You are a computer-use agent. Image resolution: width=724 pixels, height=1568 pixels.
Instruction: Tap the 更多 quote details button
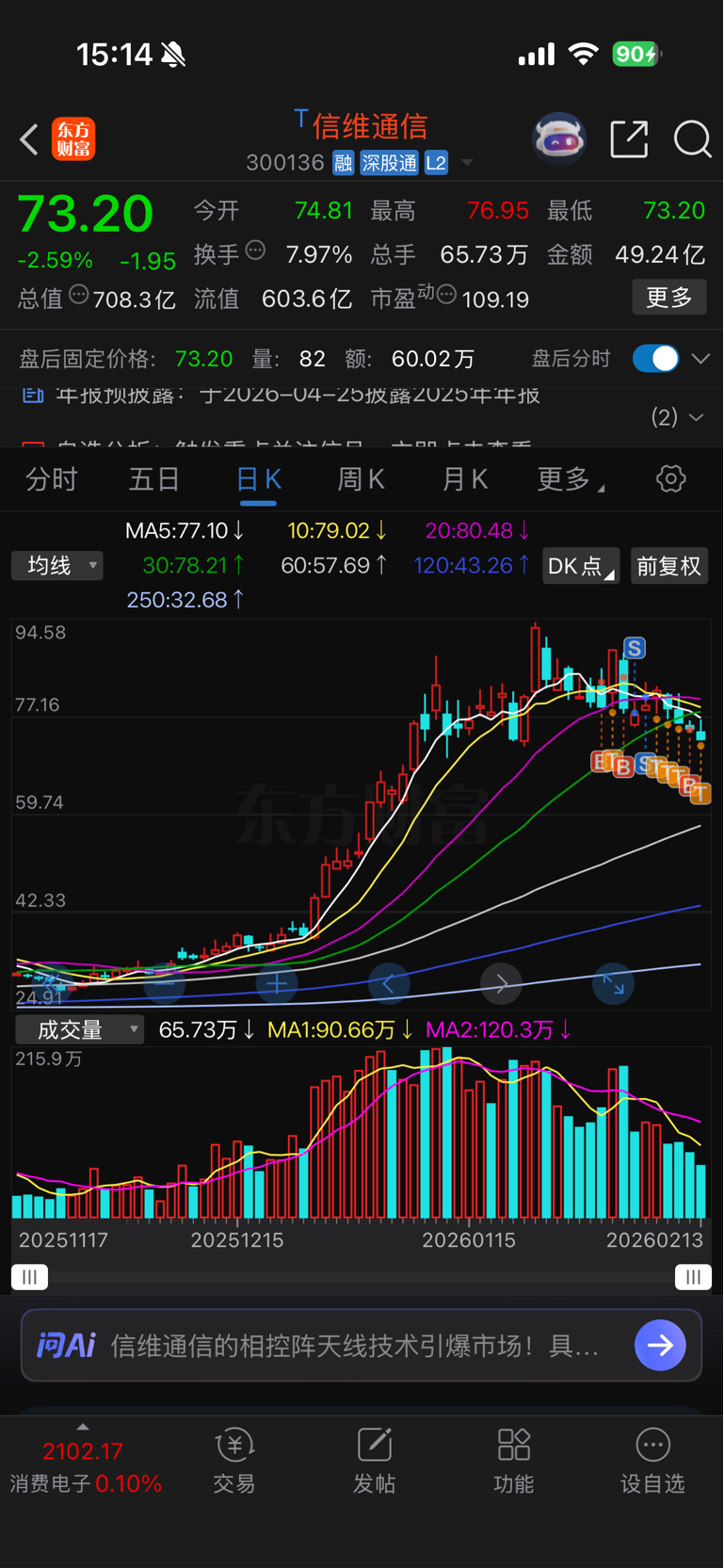click(669, 298)
